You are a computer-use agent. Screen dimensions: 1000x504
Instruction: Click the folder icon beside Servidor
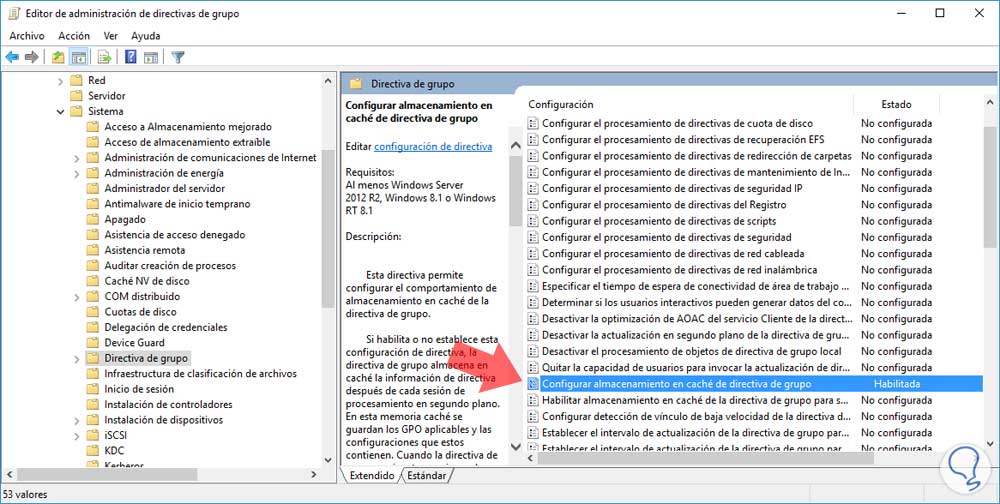[x=77, y=96]
